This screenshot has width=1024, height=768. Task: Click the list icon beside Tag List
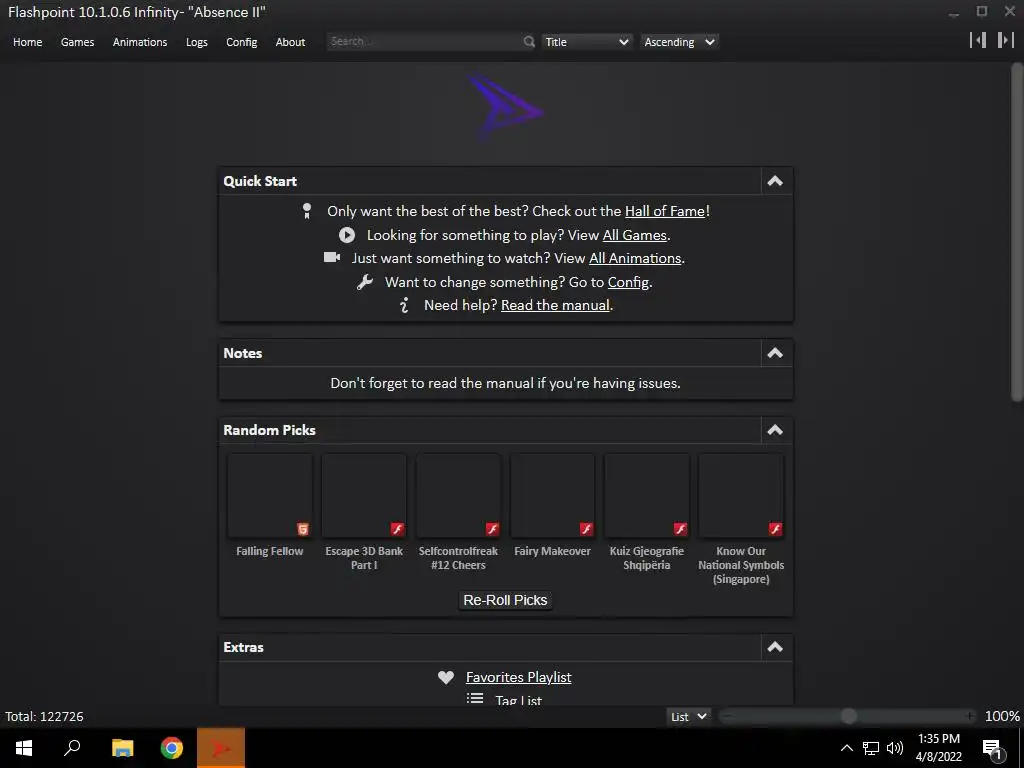point(475,699)
